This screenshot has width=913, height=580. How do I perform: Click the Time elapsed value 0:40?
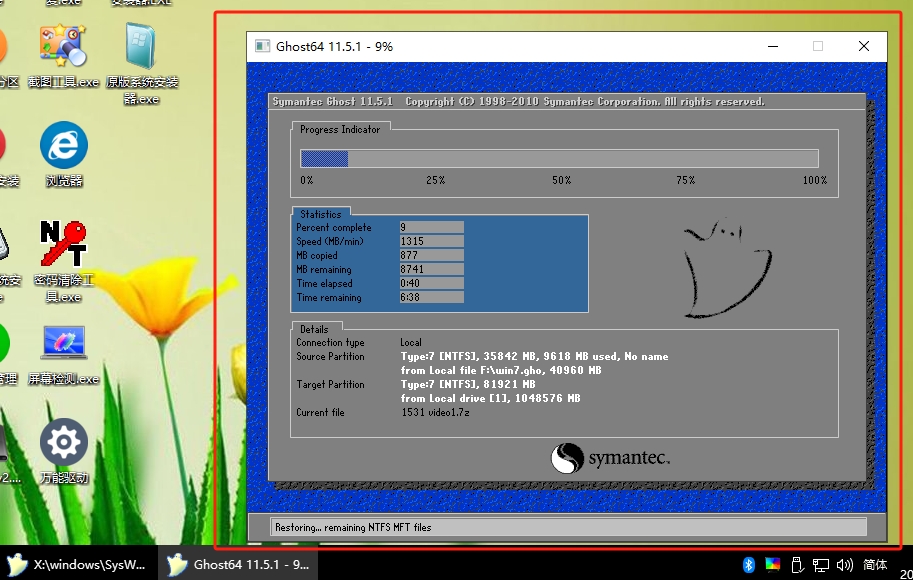tap(431, 283)
